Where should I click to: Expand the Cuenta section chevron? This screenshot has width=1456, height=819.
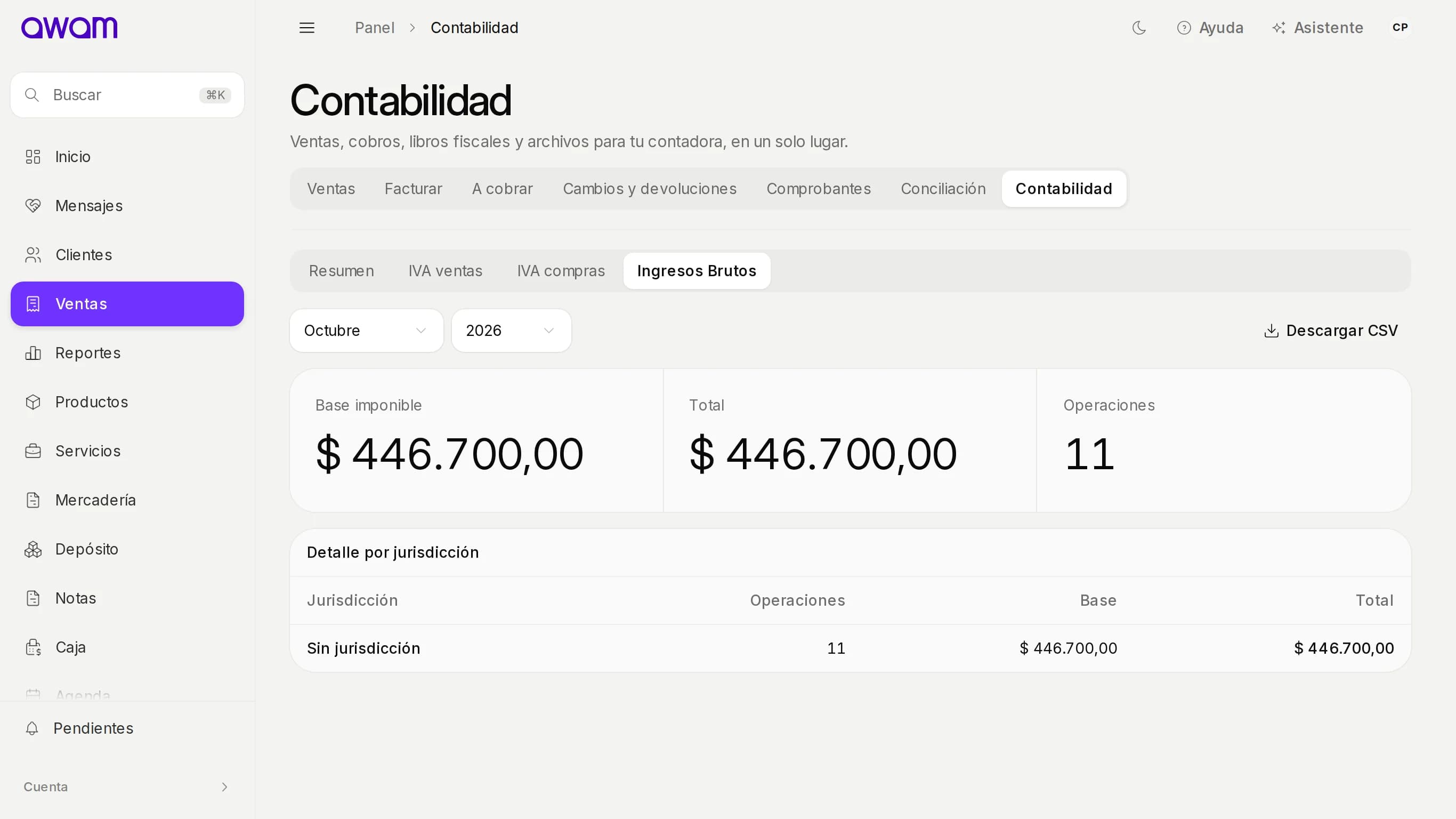[224, 788]
